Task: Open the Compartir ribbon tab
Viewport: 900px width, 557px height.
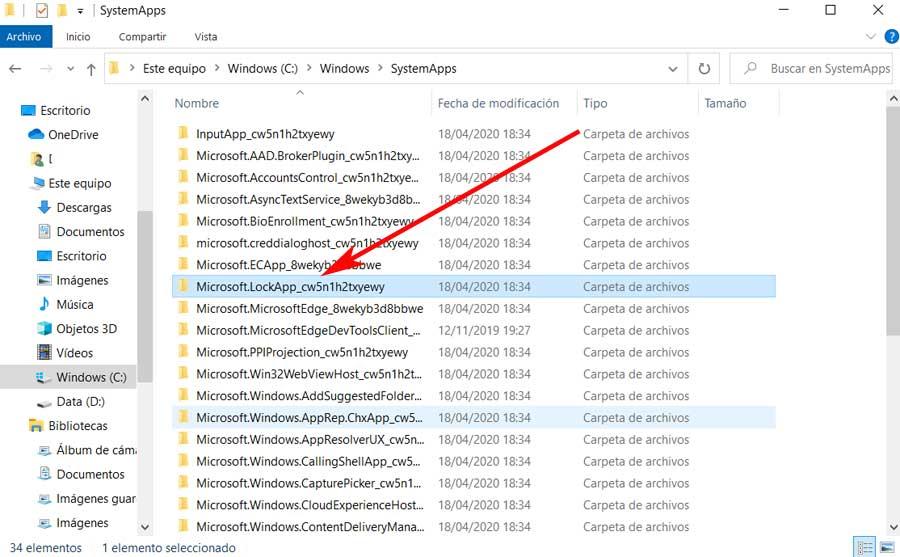Action: point(142,37)
